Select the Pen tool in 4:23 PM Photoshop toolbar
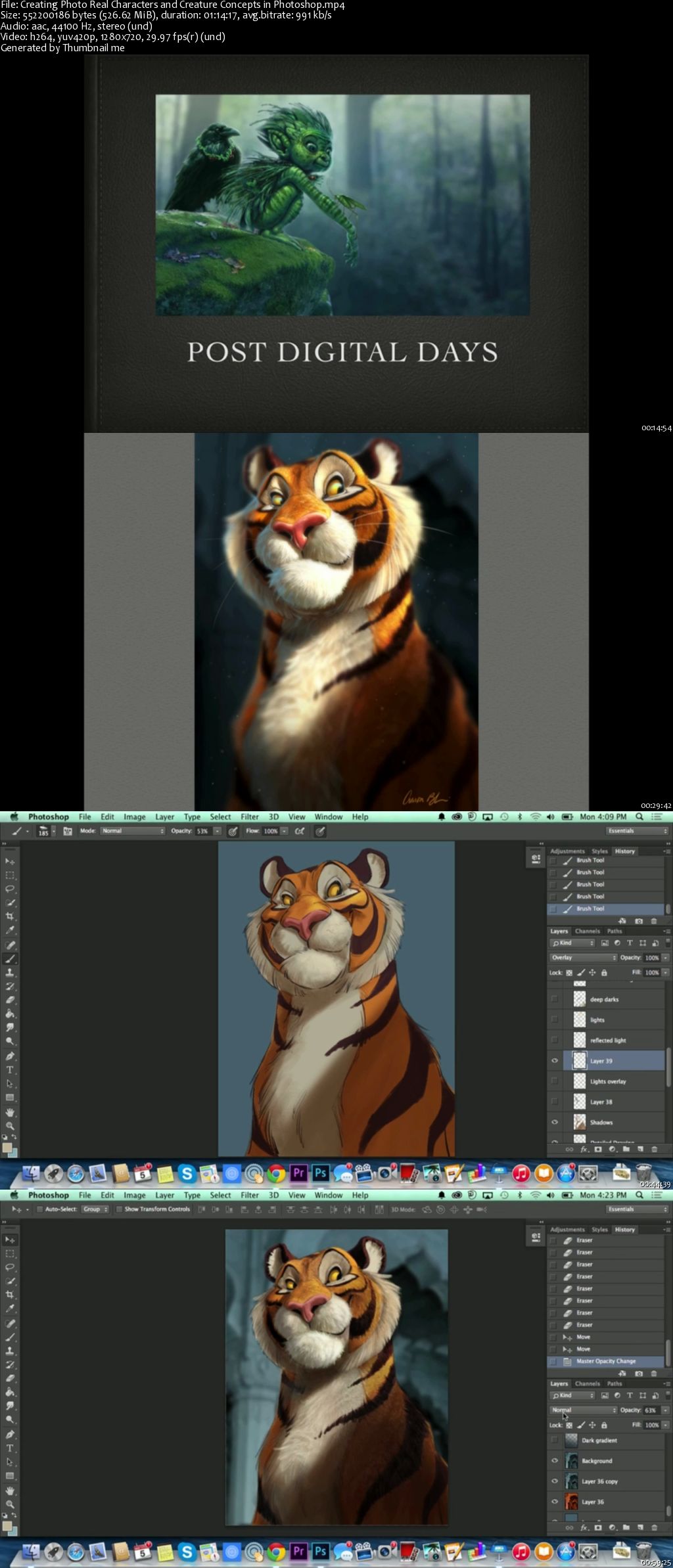This screenshot has height=1568, width=673. (x=10, y=1434)
